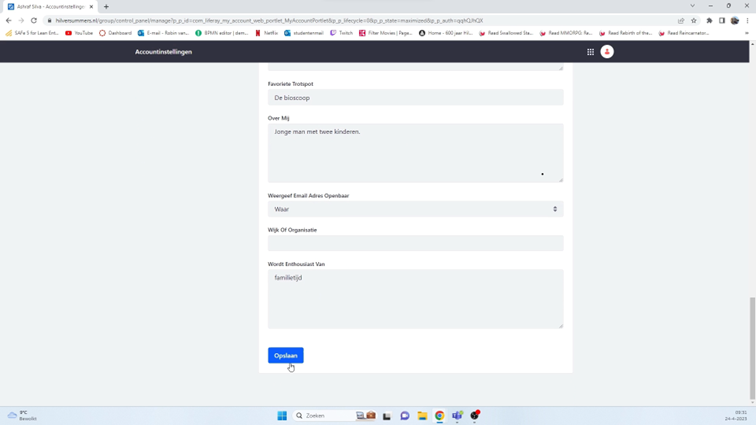
Task: Click the browser back arrow
Action: [9, 20]
